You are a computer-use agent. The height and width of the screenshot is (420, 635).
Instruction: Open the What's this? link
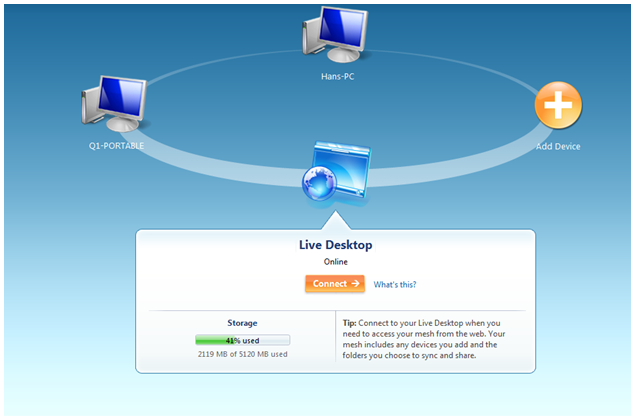point(394,284)
